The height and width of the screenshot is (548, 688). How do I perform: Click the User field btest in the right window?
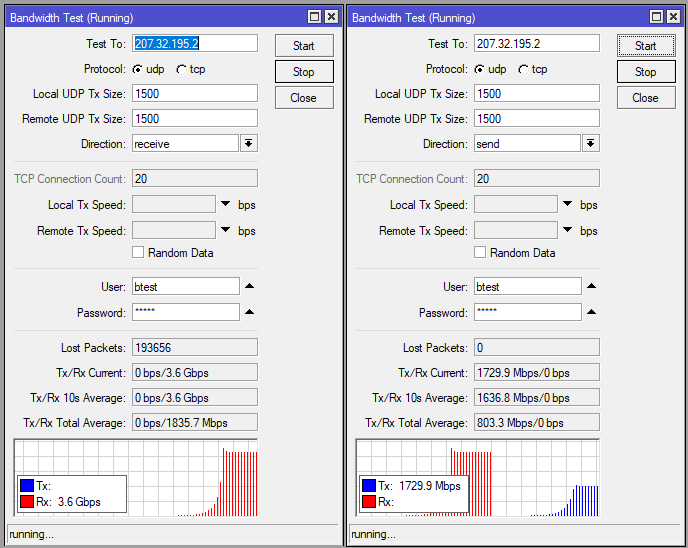pyautogui.click(x=528, y=287)
